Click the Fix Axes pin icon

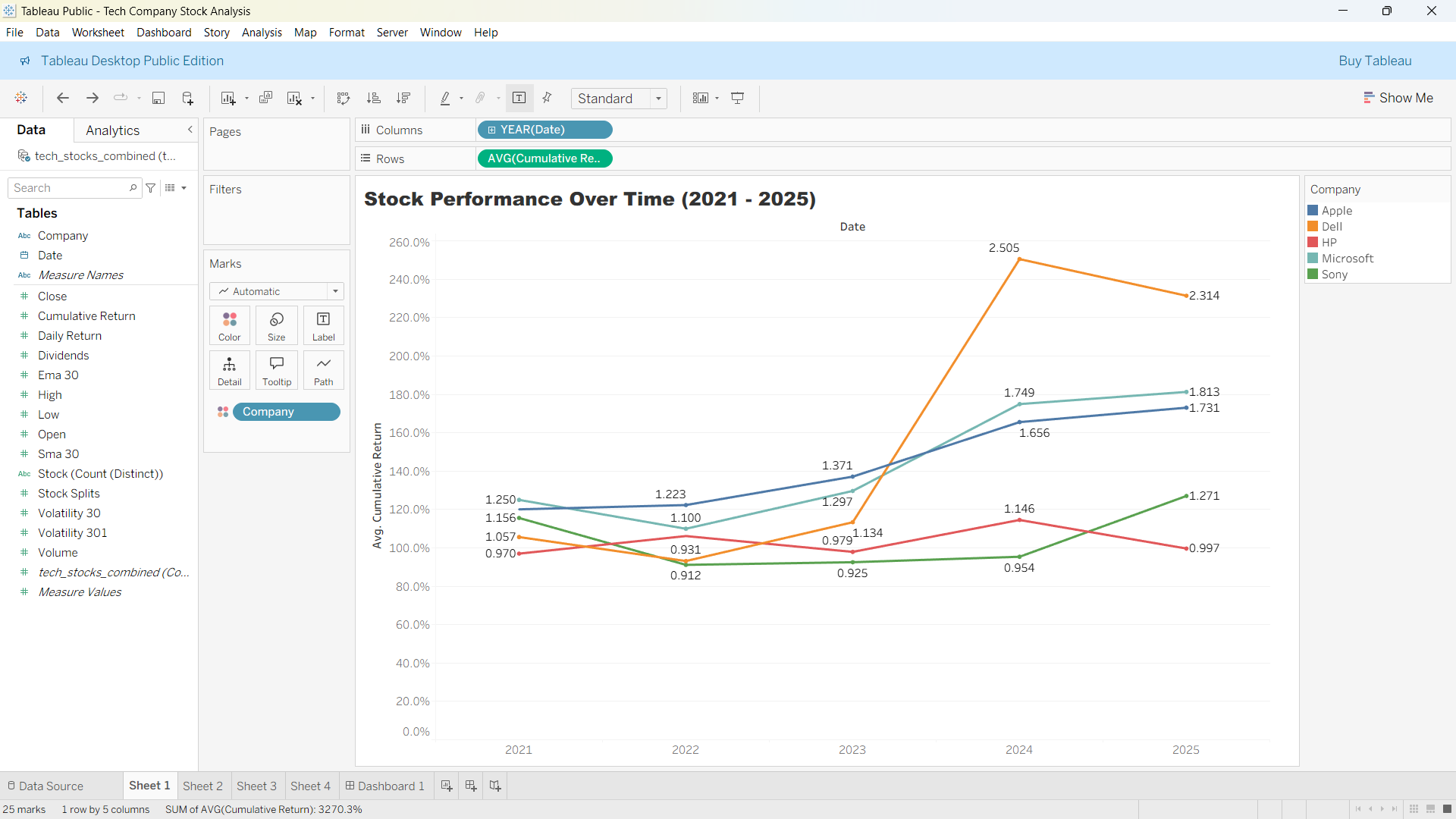[x=548, y=98]
